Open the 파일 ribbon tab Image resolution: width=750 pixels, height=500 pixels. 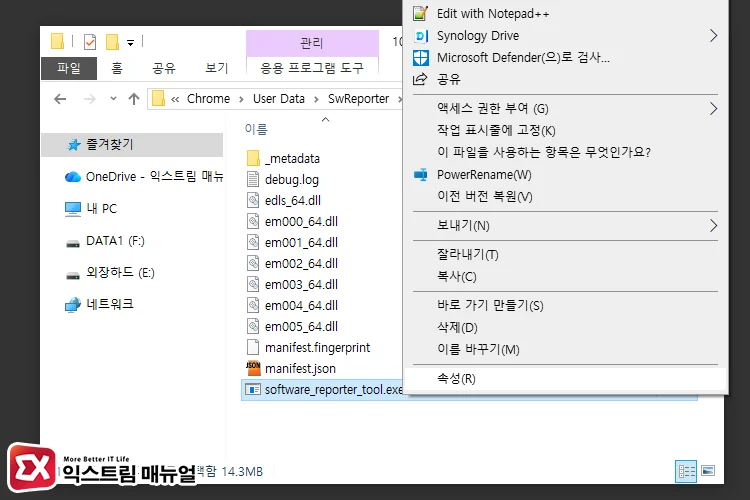(x=69, y=68)
